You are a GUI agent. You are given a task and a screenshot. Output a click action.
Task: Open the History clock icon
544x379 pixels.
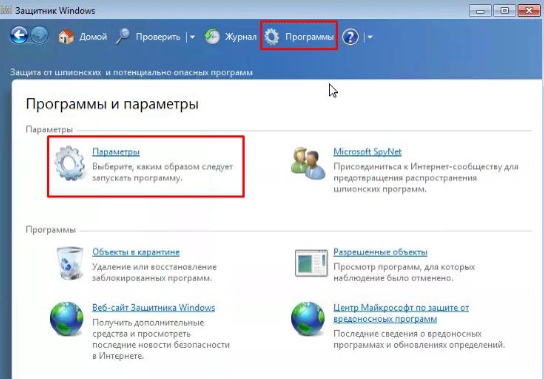point(212,36)
